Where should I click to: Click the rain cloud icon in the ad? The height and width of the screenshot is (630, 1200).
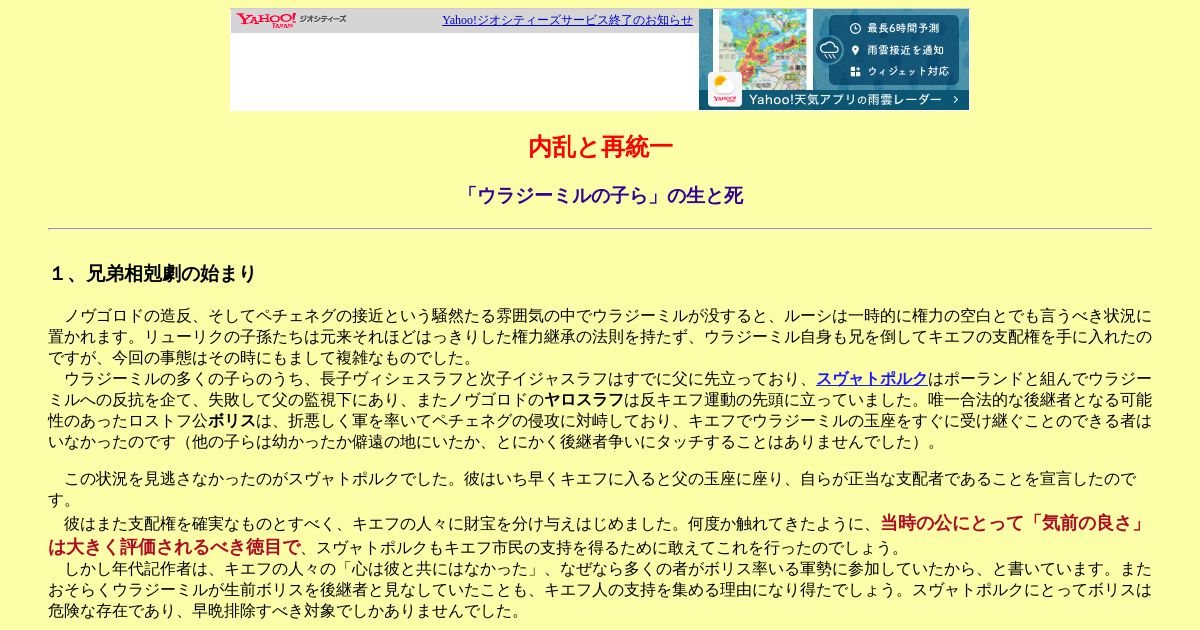tap(829, 50)
